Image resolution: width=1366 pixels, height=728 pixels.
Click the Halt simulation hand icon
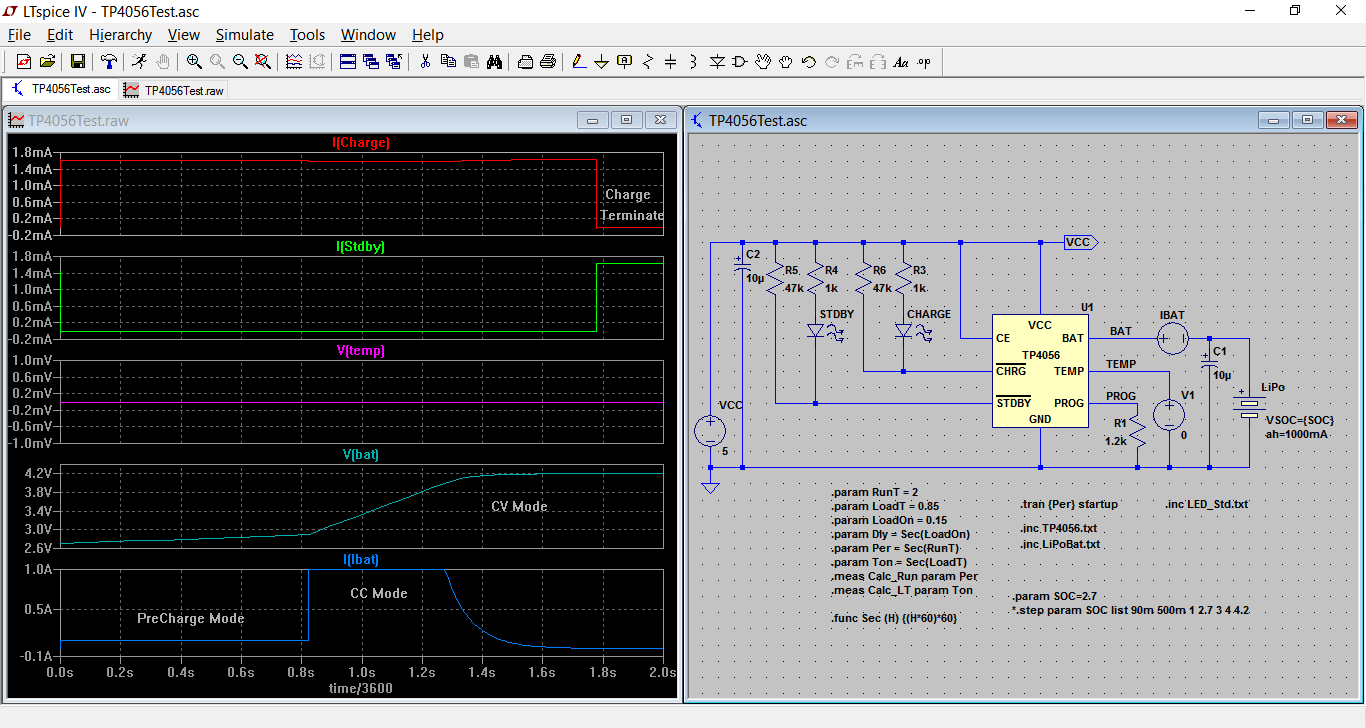click(x=162, y=62)
